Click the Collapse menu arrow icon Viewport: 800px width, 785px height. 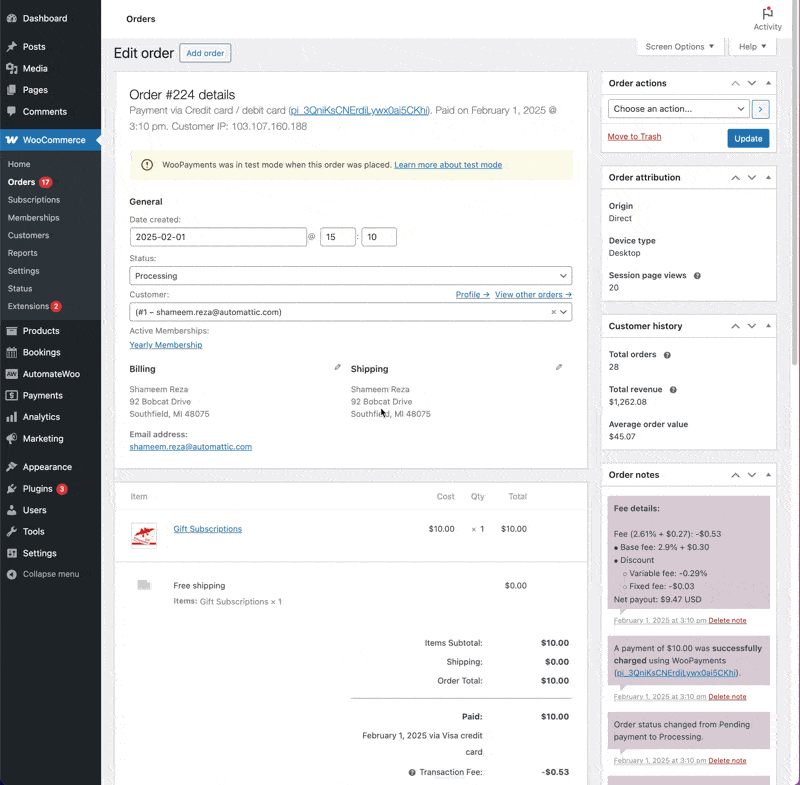[x=12, y=574]
